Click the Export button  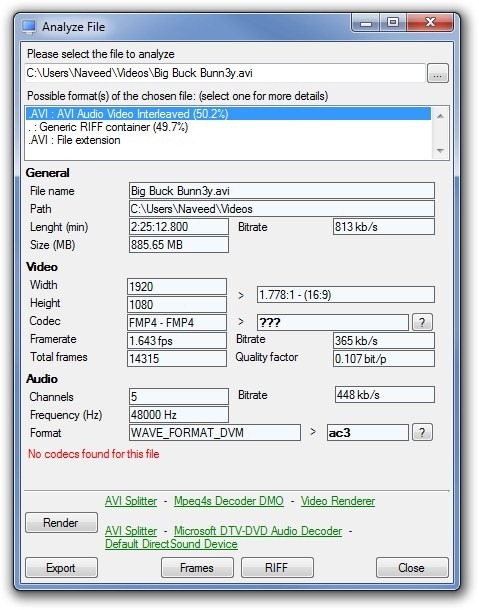(61, 568)
